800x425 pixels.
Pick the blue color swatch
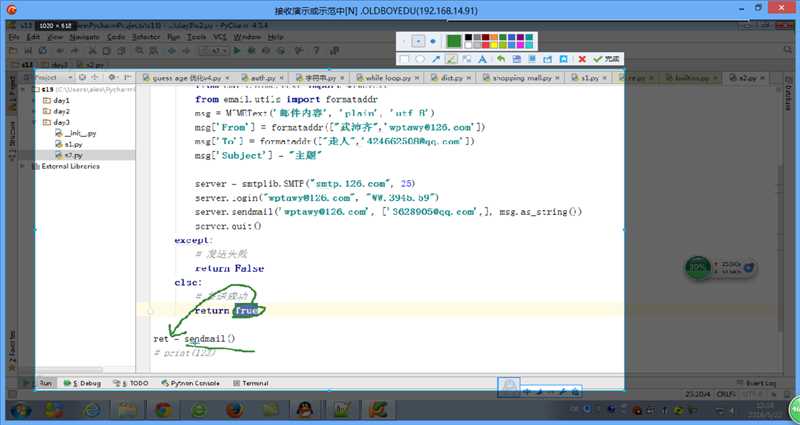click(512, 37)
